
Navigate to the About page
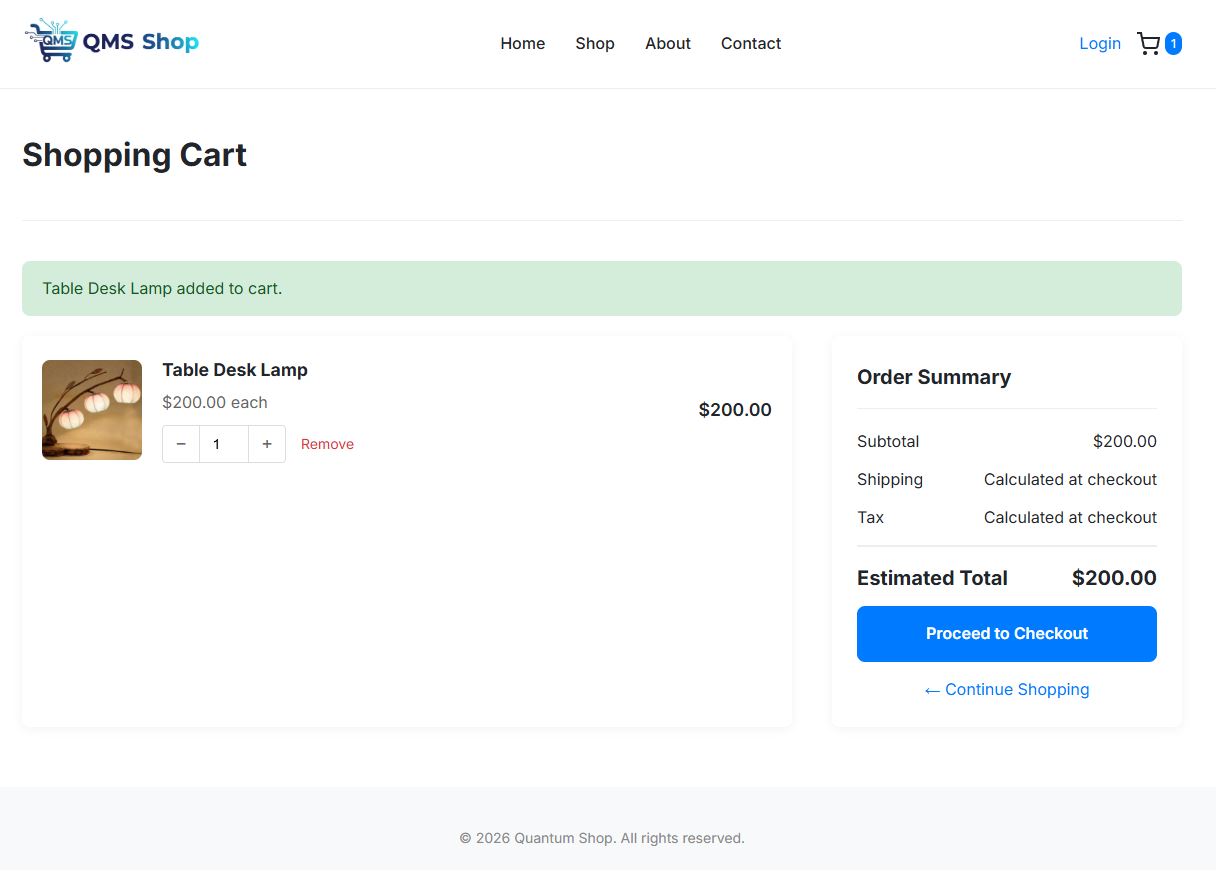click(x=667, y=44)
